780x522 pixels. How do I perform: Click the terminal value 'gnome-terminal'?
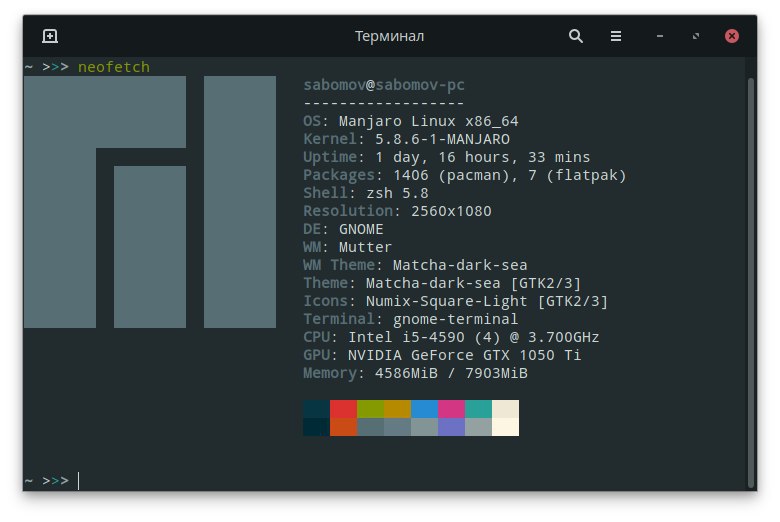pos(455,319)
